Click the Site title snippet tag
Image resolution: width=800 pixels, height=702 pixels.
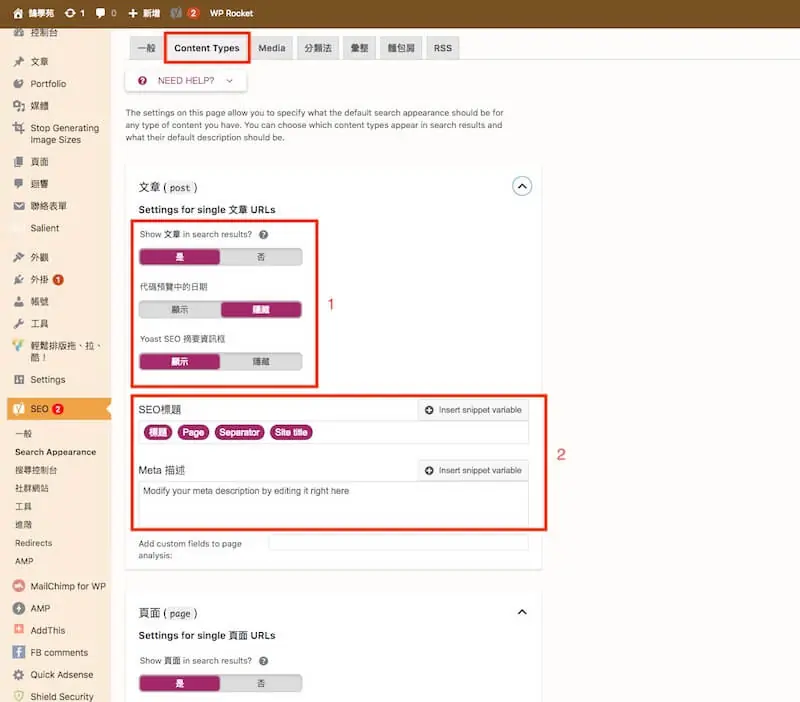pyautogui.click(x=291, y=432)
